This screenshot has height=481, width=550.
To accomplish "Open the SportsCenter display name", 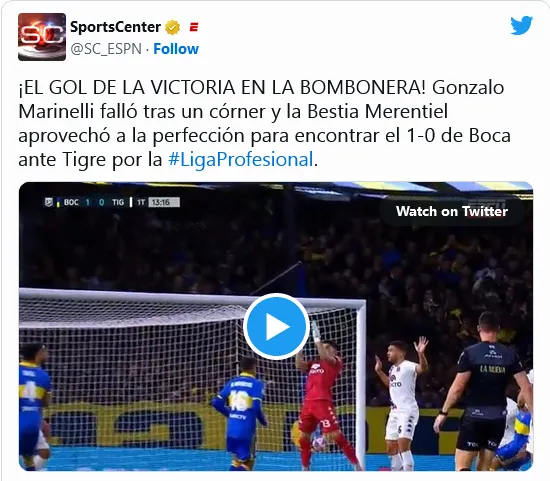I will click(x=115, y=27).
